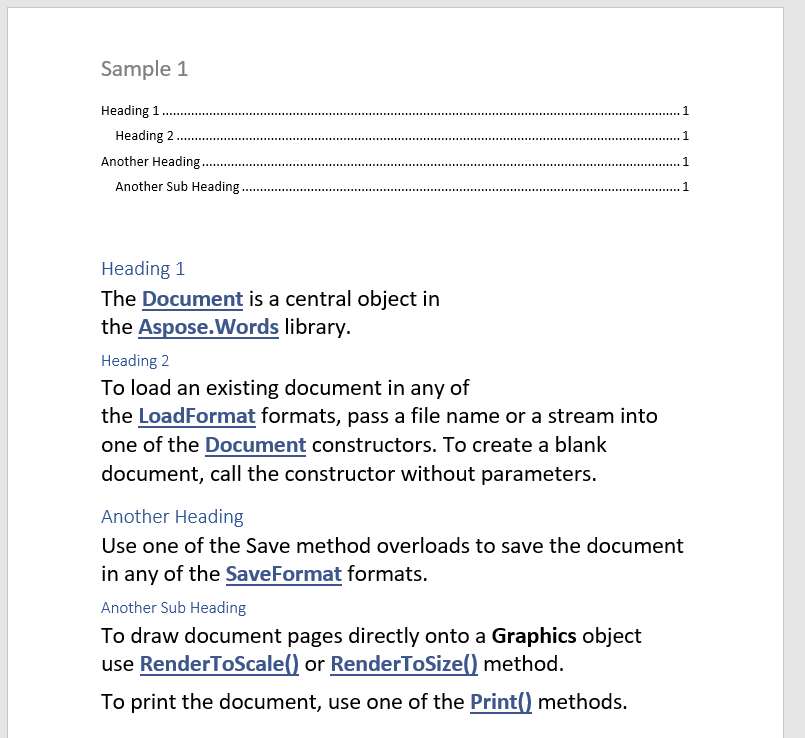The width and height of the screenshot is (805, 738).
Task: Open the SaveFormat hyperlink
Action: (x=283, y=575)
